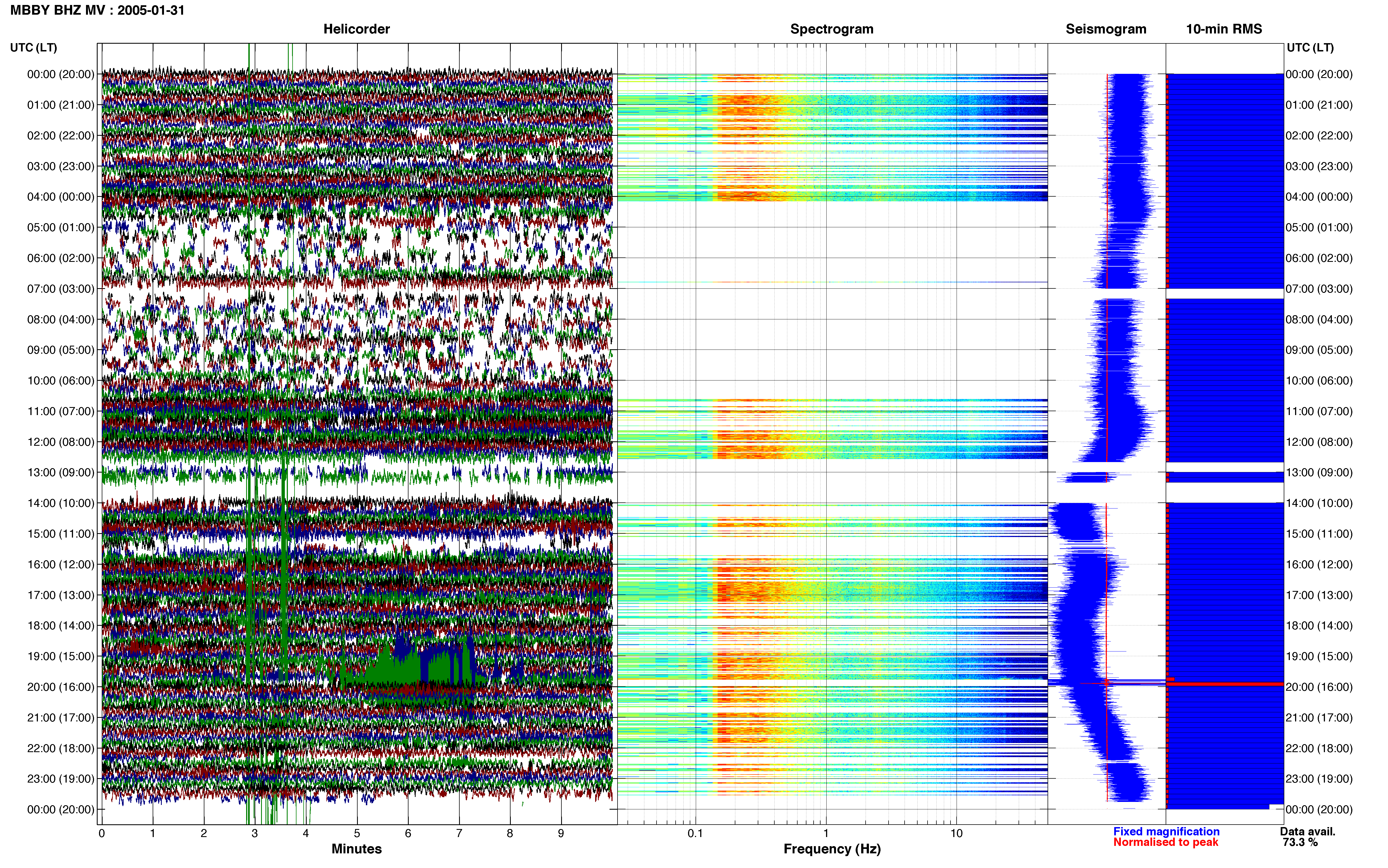Click RMS-side time label 02:00 (22:00)

1319,135
